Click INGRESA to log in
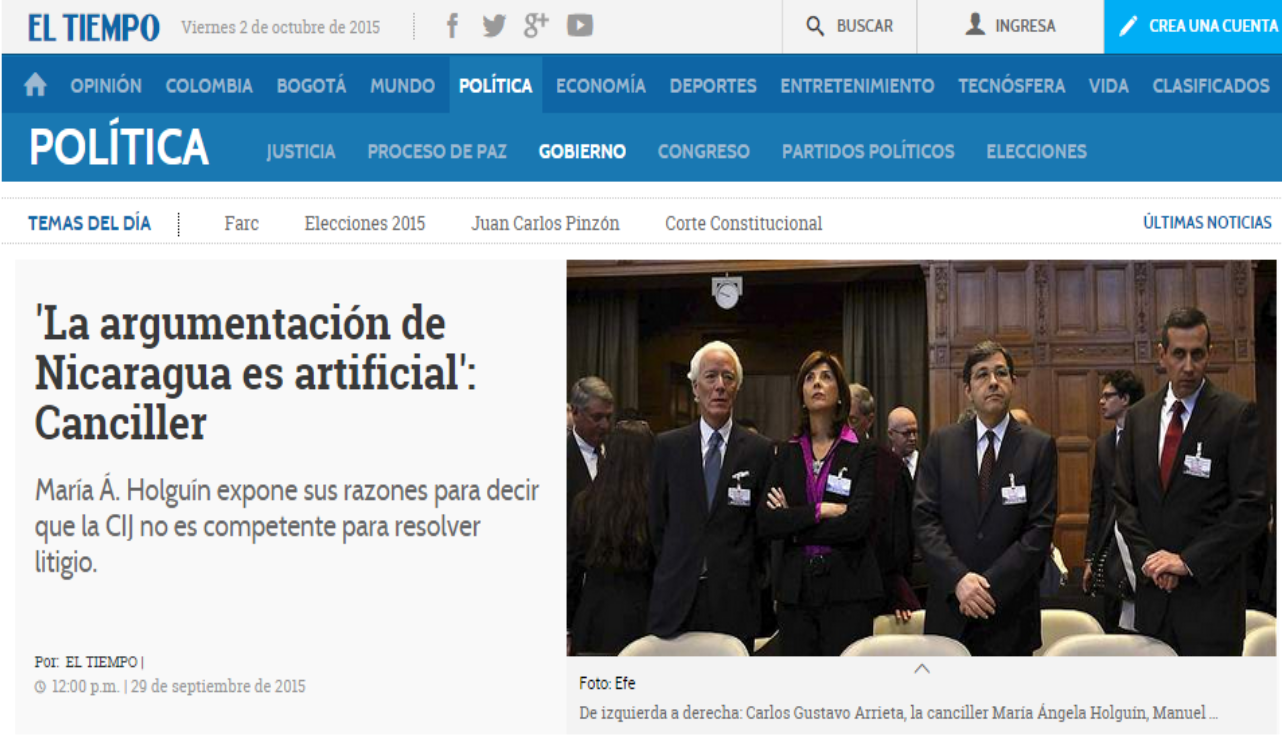1282x737 pixels. click(x=1010, y=26)
